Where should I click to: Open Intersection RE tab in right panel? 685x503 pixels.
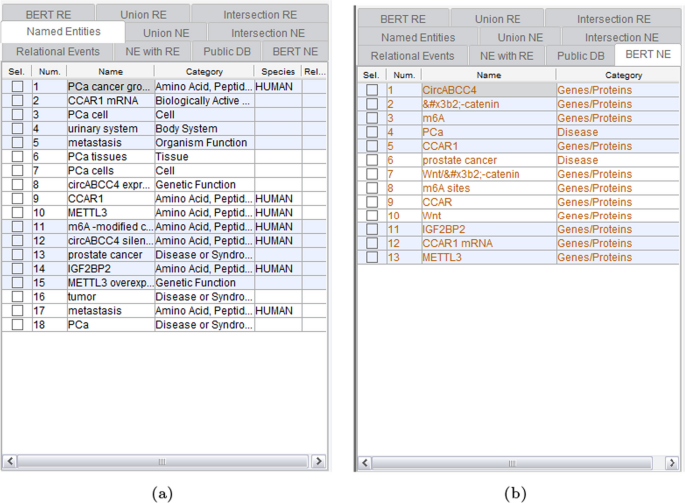pyautogui.click(x=613, y=19)
